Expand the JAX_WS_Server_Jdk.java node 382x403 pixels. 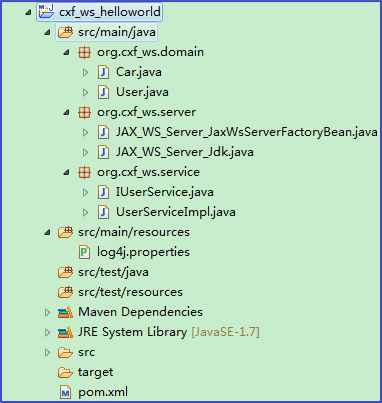[85, 152]
